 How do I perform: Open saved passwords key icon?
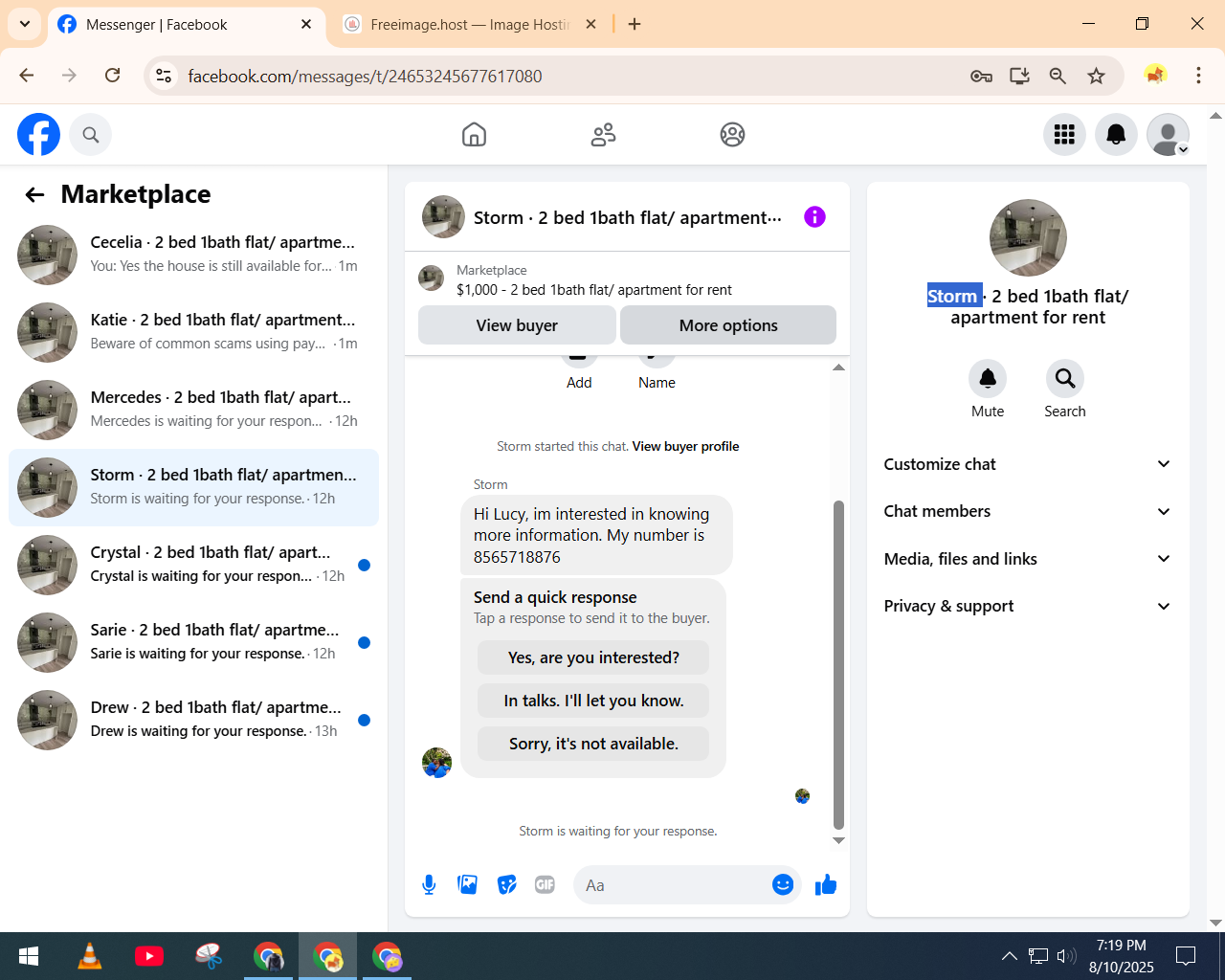[x=981, y=76]
